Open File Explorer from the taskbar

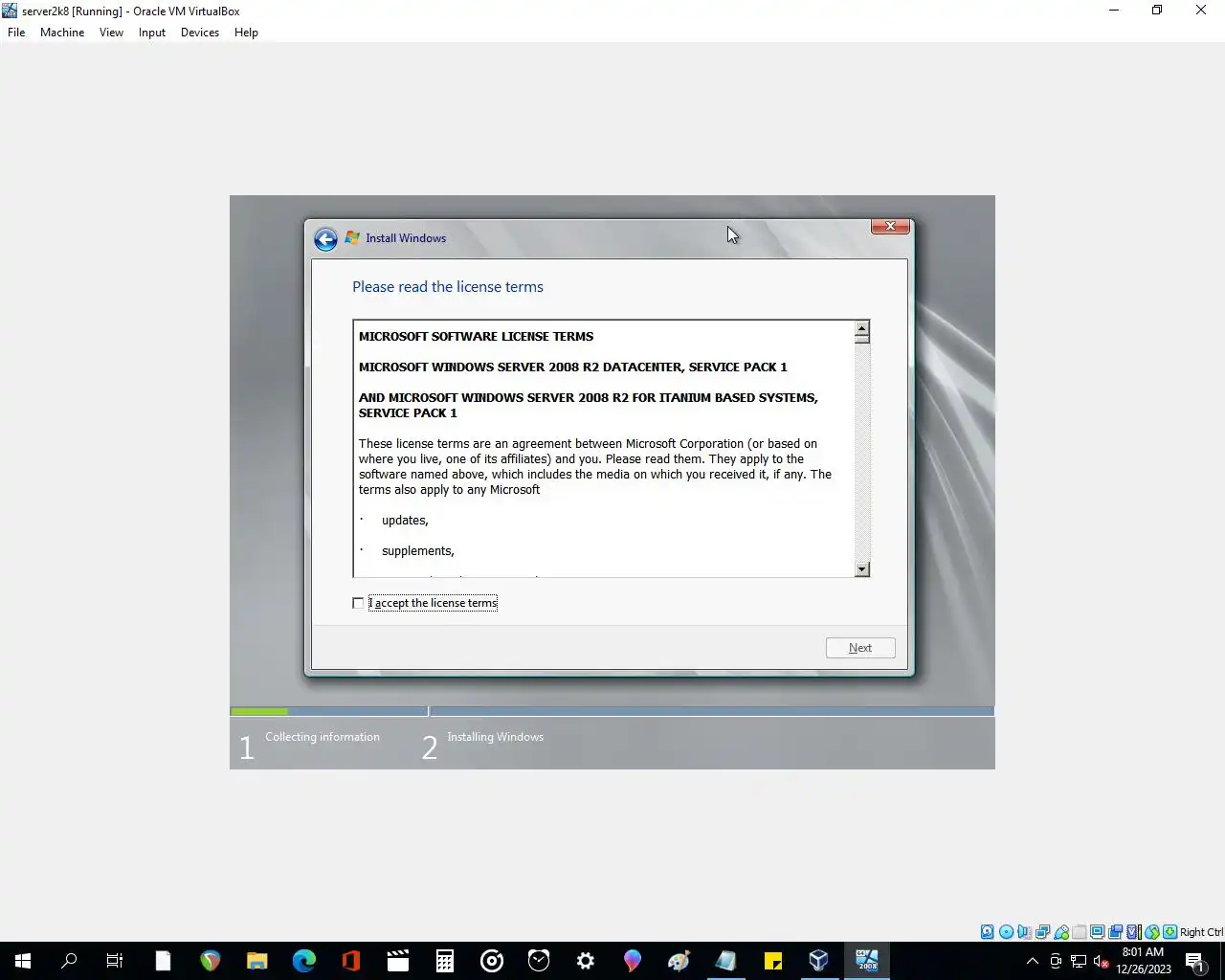point(257,961)
